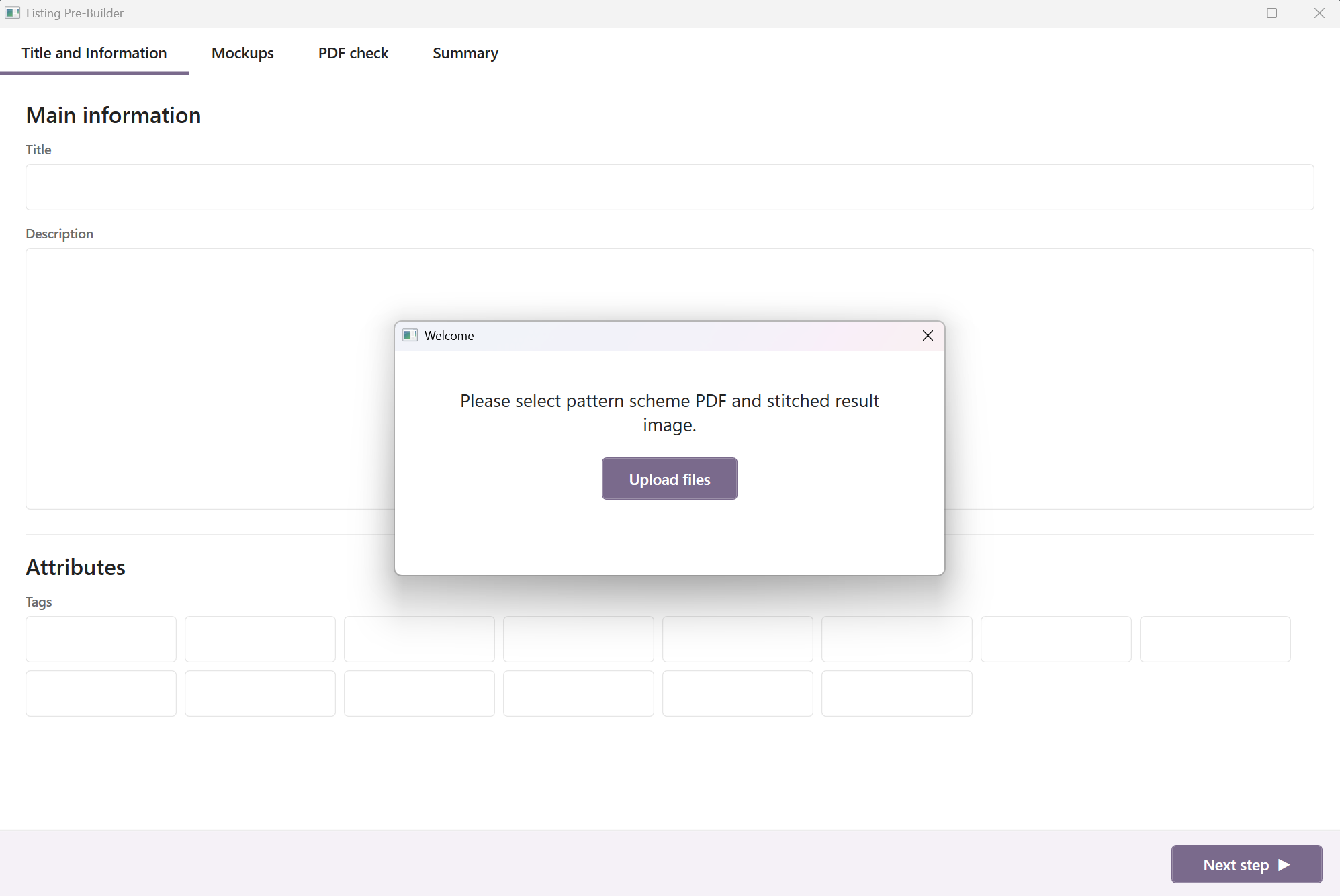1340x896 pixels.
Task: Open the Summary tab
Action: (x=465, y=53)
